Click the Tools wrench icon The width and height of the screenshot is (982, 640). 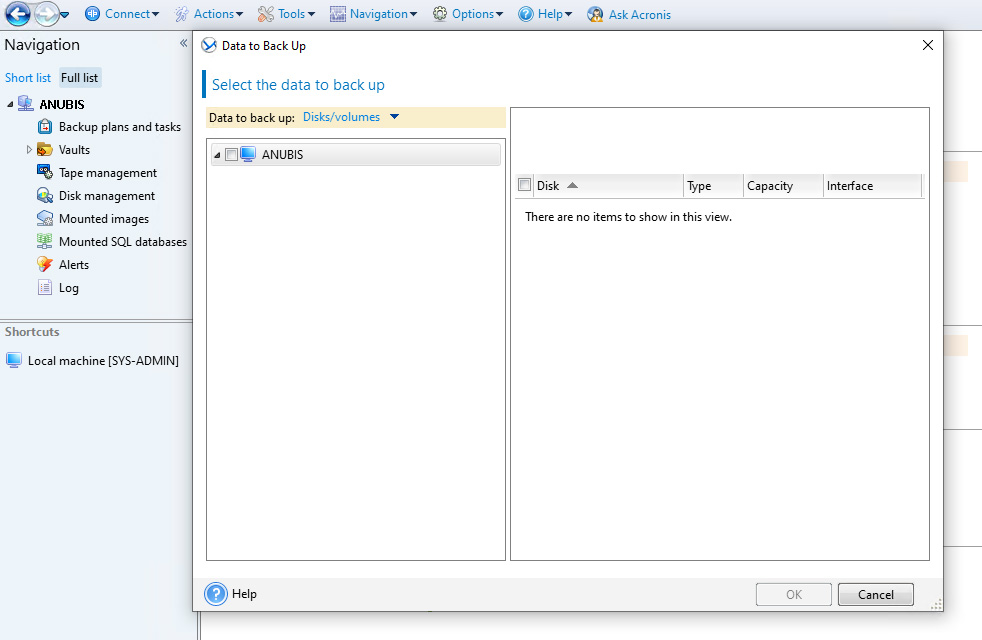tap(266, 14)
